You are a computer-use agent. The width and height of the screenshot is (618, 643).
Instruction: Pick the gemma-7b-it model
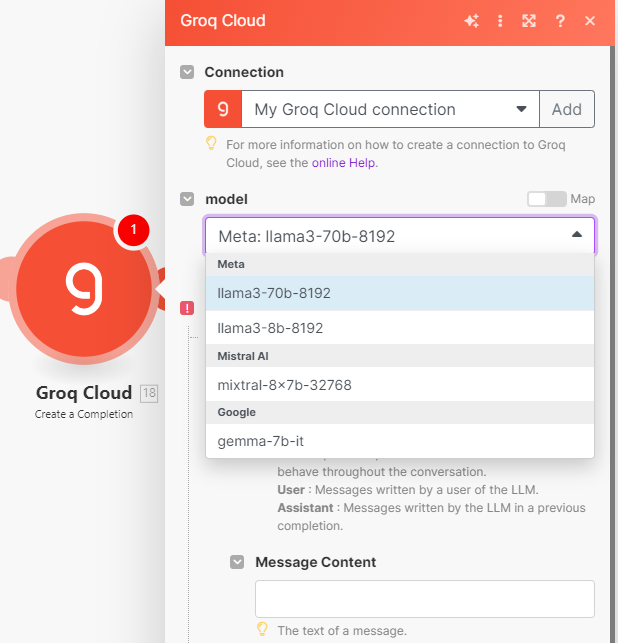(x=400, y=441)
